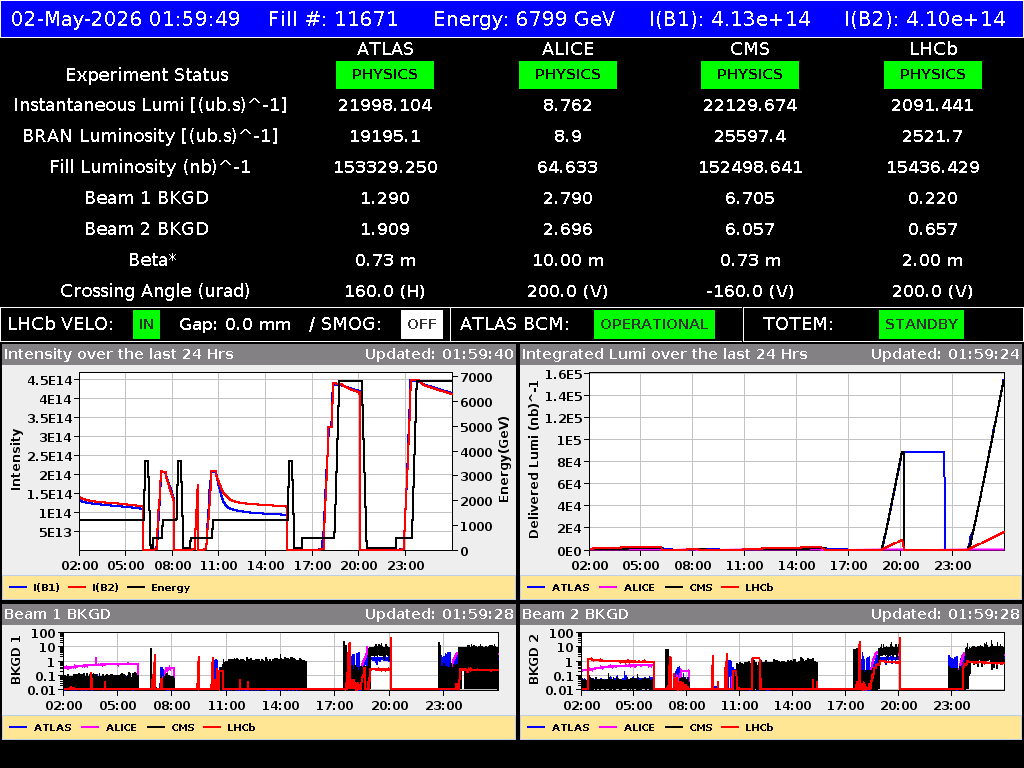Click CMS legend entry in Integrated Lumi chart
This screenshot has width=1024, height=768.
click(x=689, y=588)
